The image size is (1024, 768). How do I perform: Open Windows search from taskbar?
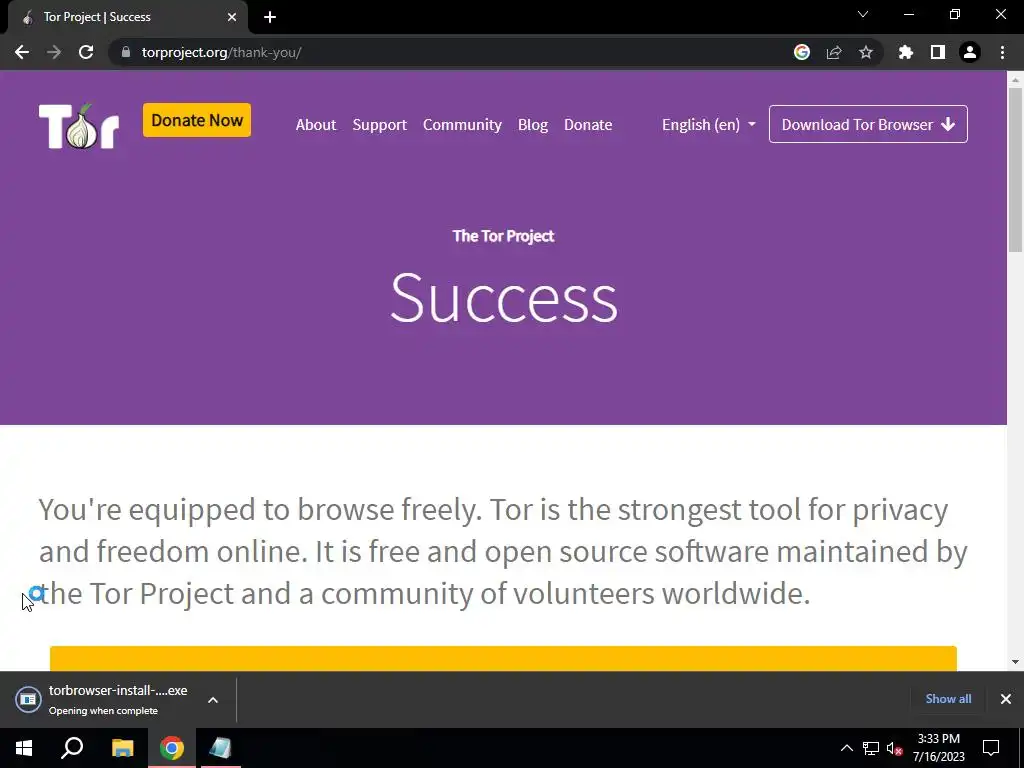(72, 748)
